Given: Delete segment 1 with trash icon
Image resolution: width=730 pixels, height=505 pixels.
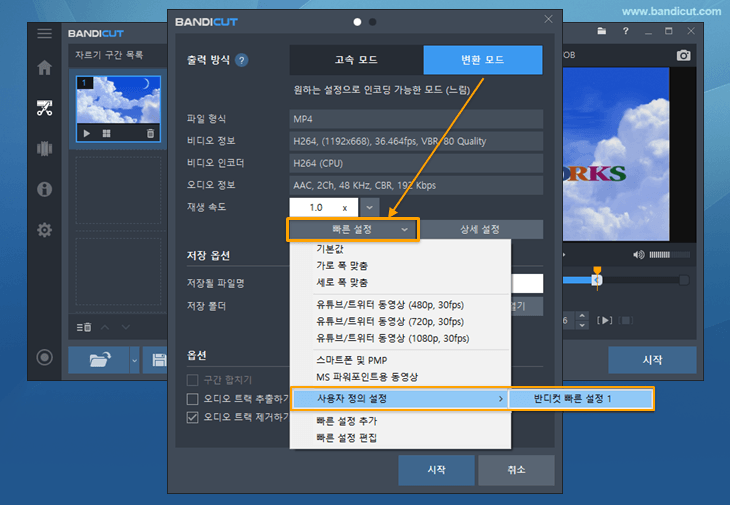Looking at the screenshot, I should click(x=150, y=134).
